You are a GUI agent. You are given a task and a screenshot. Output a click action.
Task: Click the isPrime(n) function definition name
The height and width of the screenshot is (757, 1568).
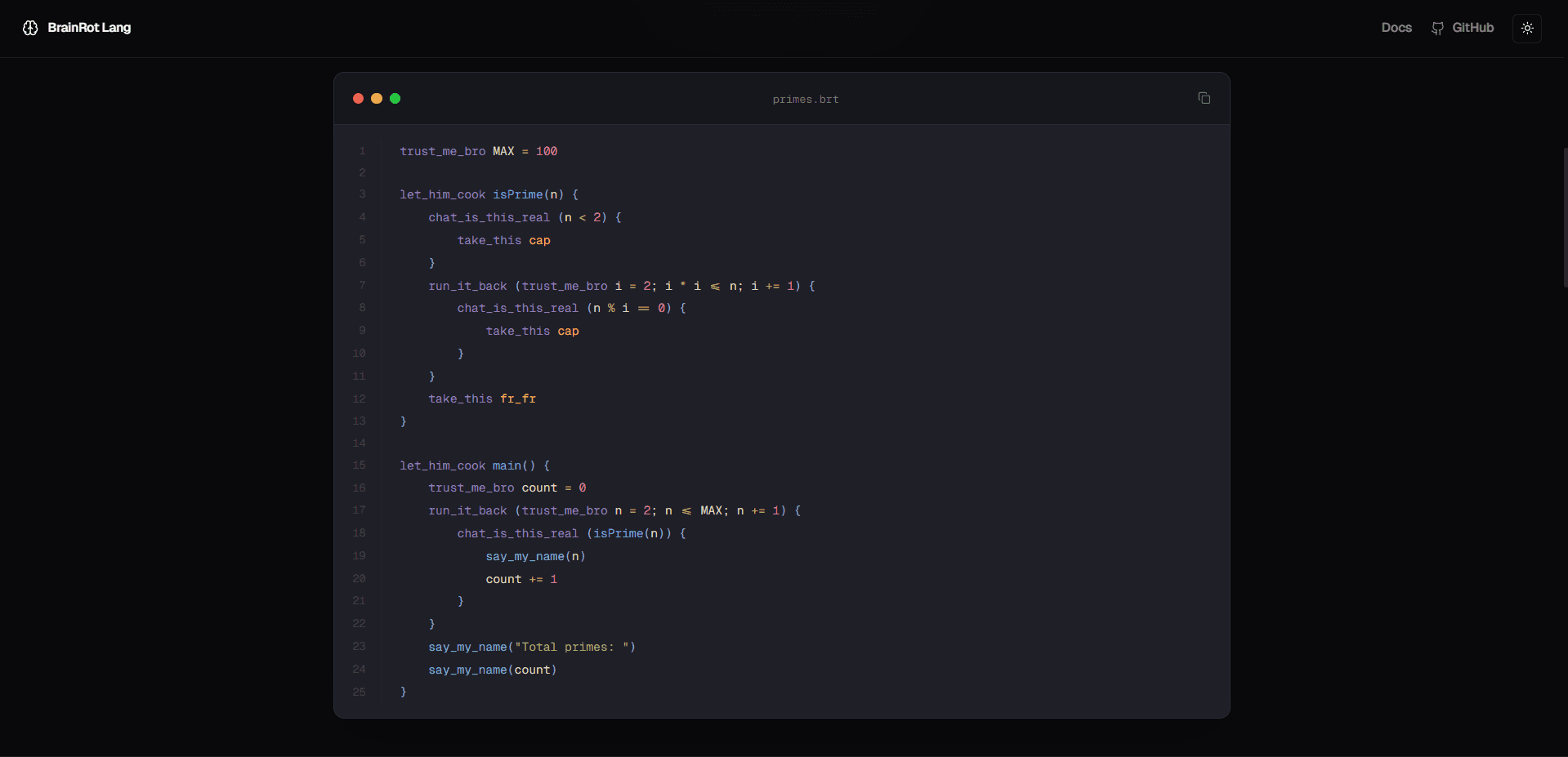[528, 194]
